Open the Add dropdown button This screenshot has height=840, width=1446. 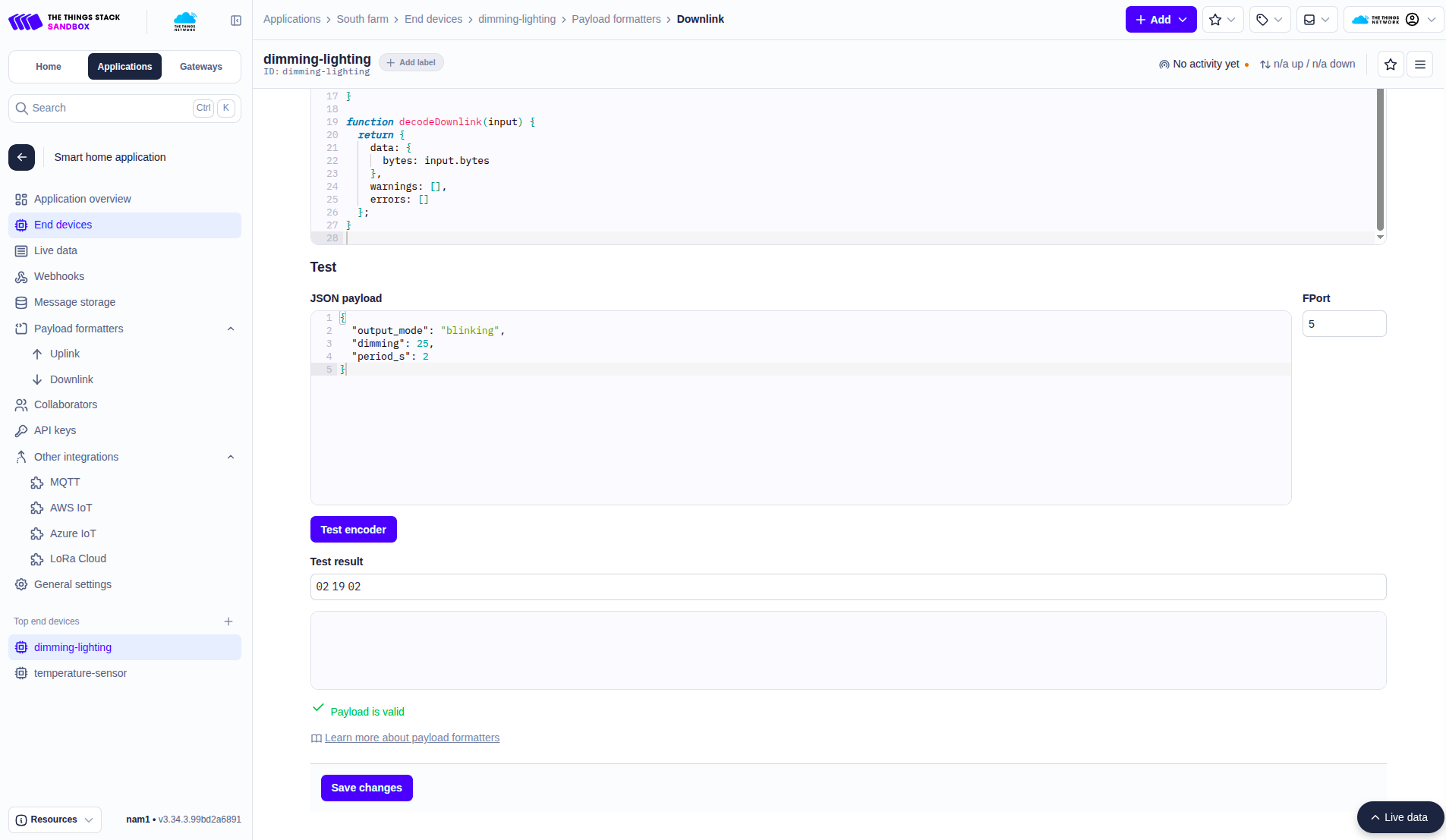[x=1160, y=20]
